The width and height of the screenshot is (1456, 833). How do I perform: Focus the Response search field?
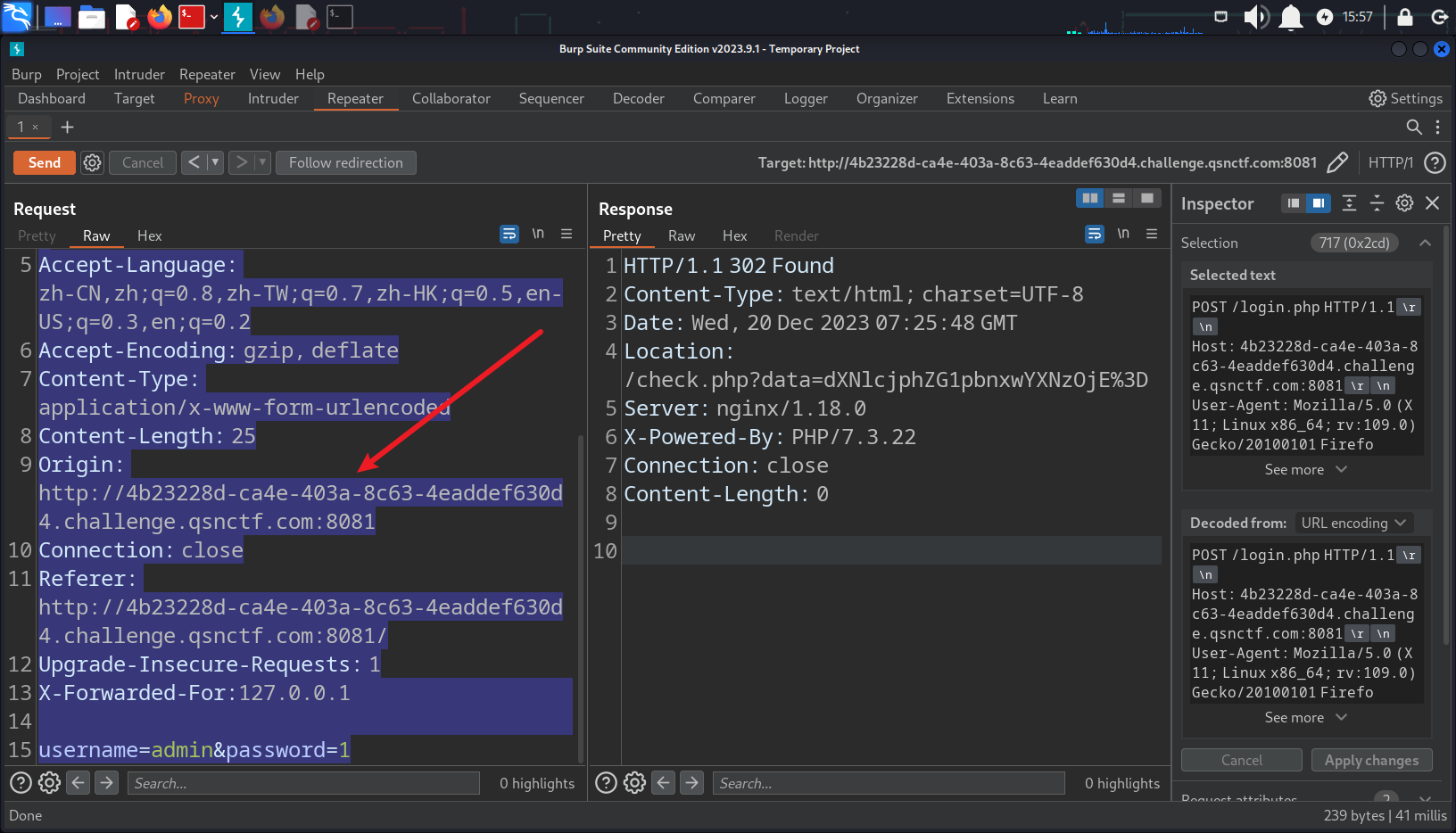point(889,783)
